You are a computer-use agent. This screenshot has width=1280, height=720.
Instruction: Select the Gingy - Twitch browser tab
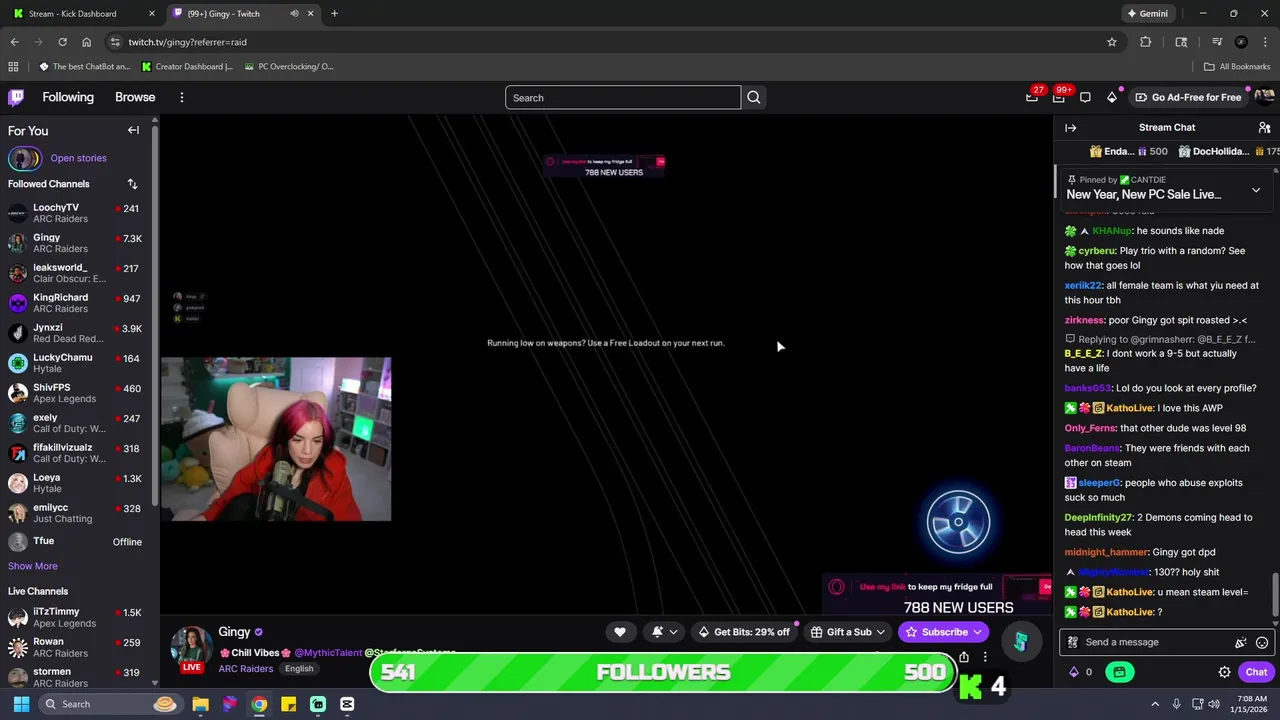(x=243, y=14)
